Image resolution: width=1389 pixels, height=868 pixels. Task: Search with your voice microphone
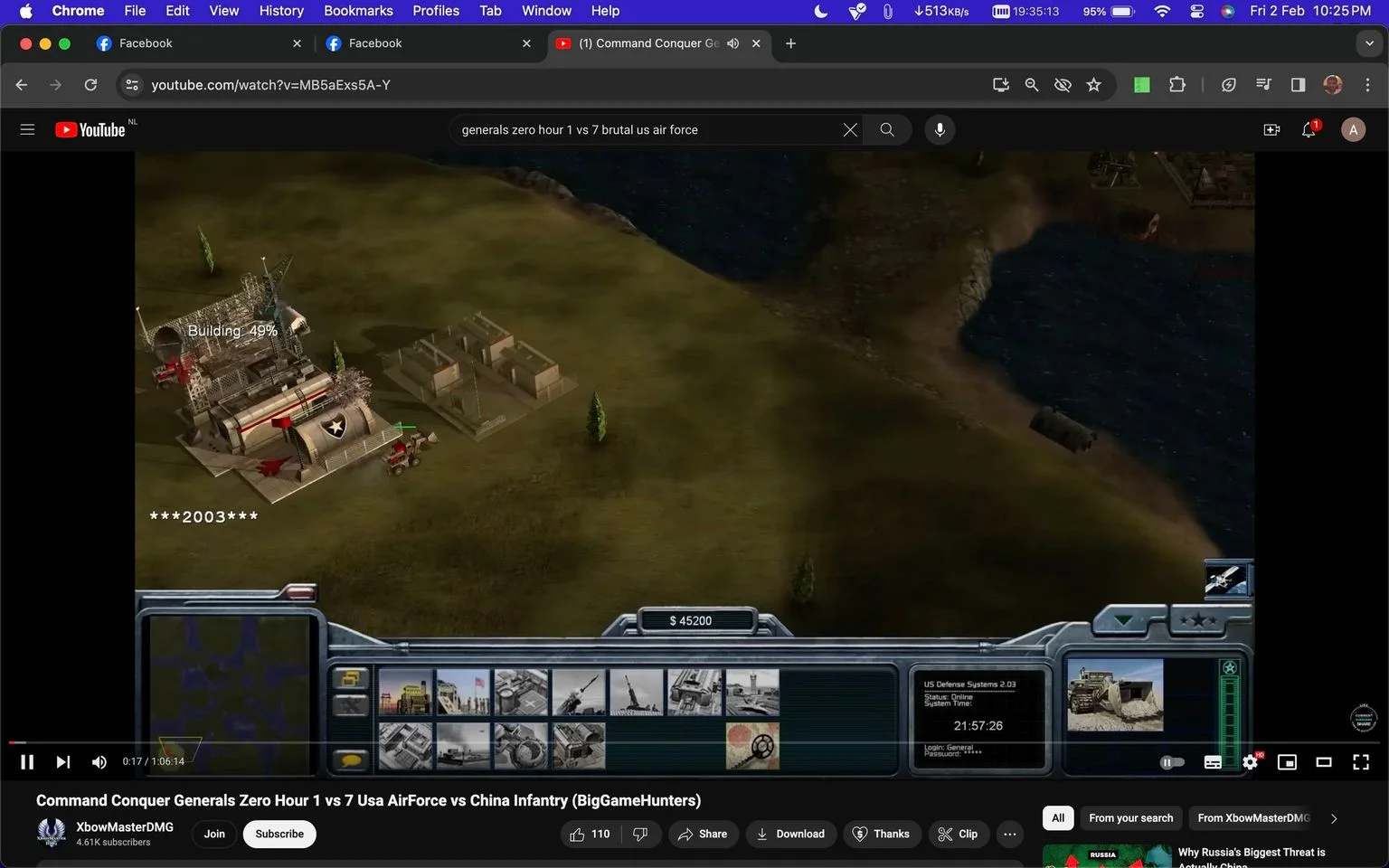point(940,130)
